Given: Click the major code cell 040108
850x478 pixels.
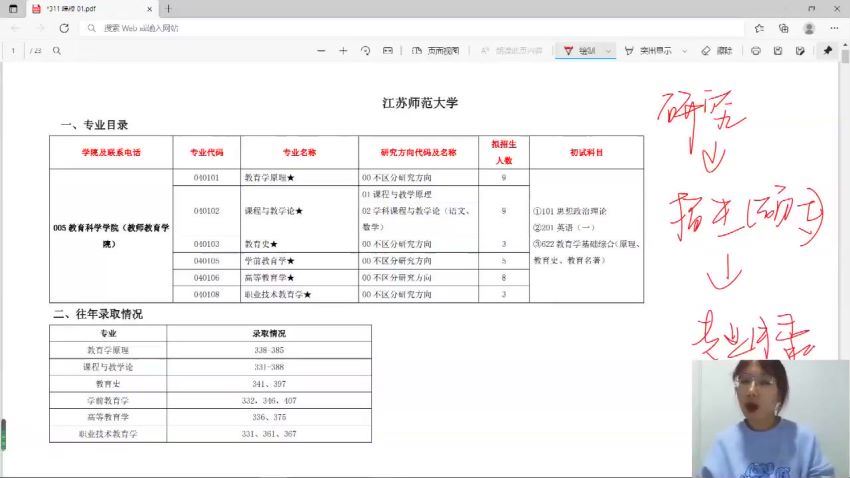Looking at the screenshot, I should pyautogui.click(x=207, y=294).
